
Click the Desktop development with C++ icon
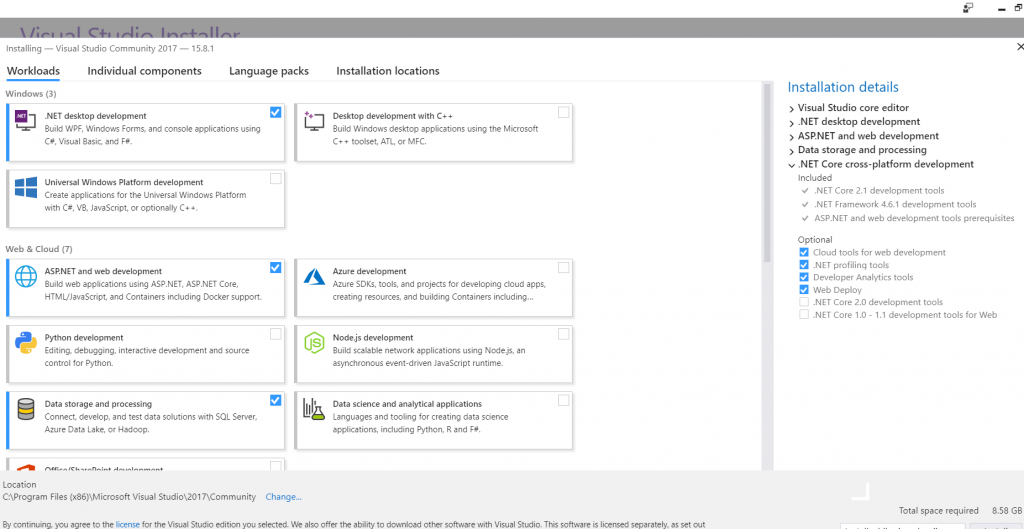pos(314,121)
